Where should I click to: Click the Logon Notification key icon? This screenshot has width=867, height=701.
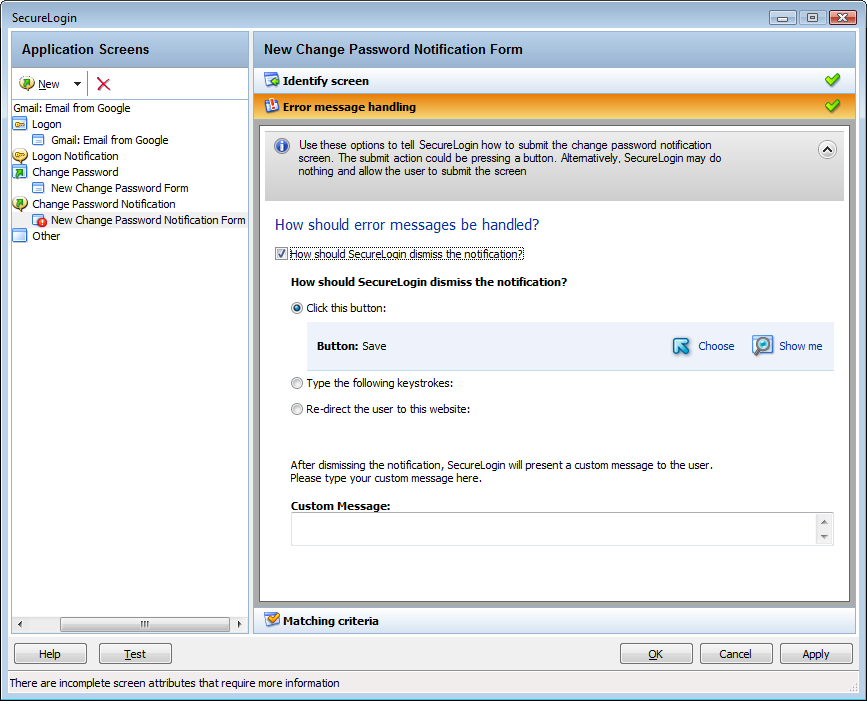click(20, 156)
